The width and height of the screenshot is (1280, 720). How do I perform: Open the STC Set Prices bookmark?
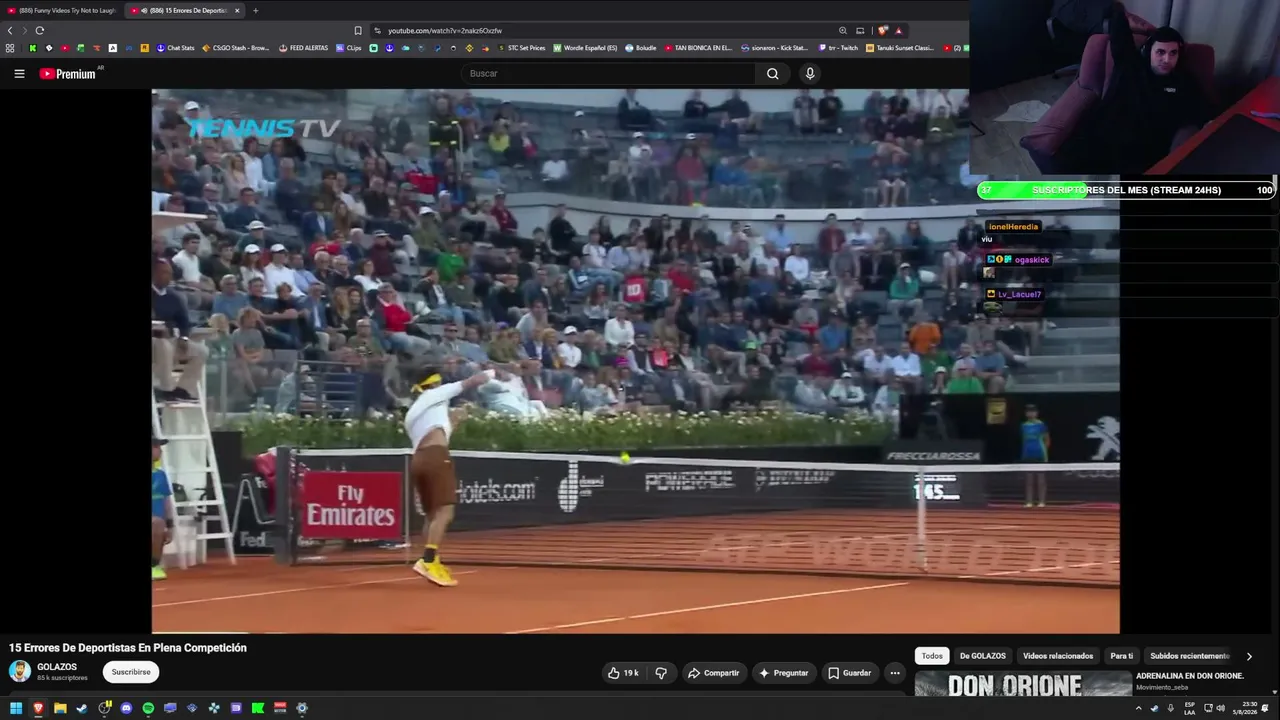[522, 48]
